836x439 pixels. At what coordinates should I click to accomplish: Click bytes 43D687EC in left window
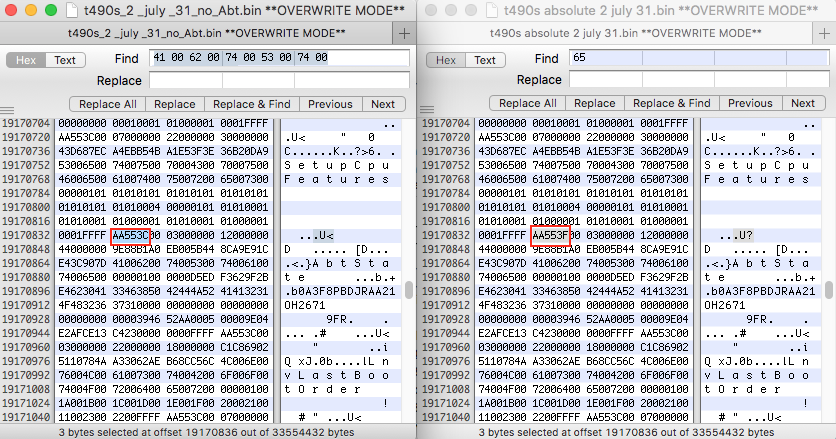coord(83,151)
